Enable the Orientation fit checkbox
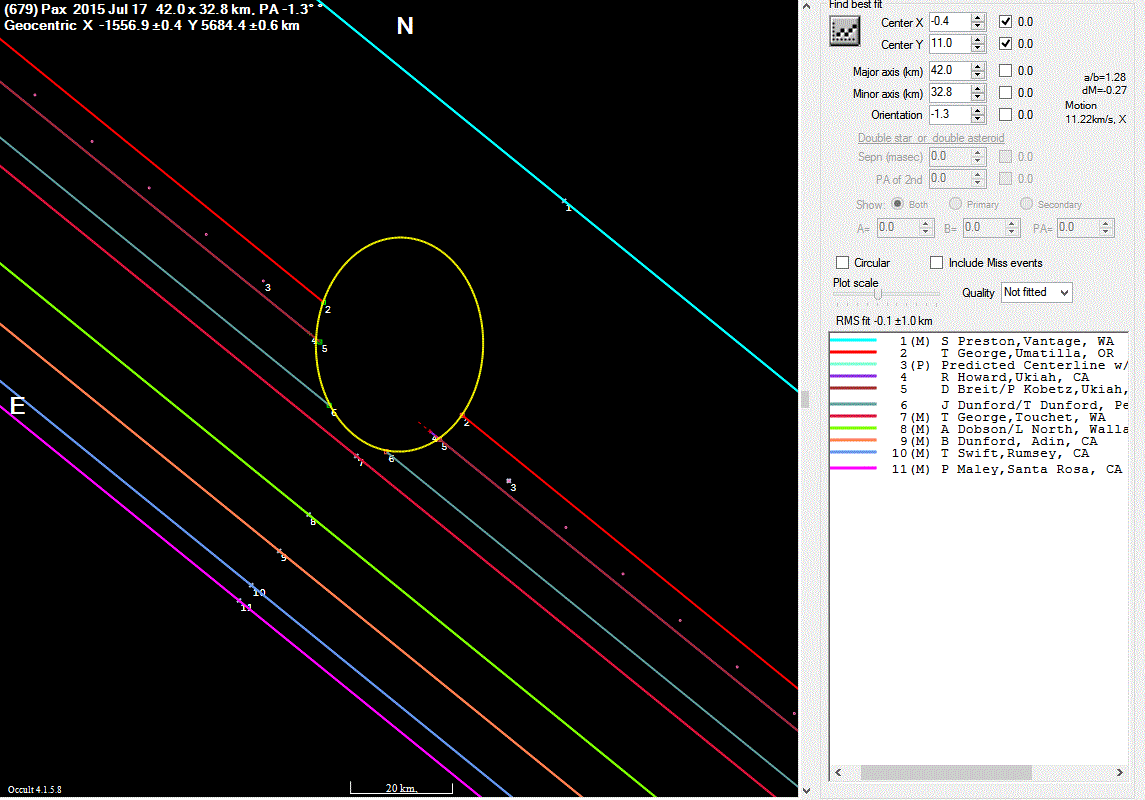The image size is (1145, 800). (1006, 115)
